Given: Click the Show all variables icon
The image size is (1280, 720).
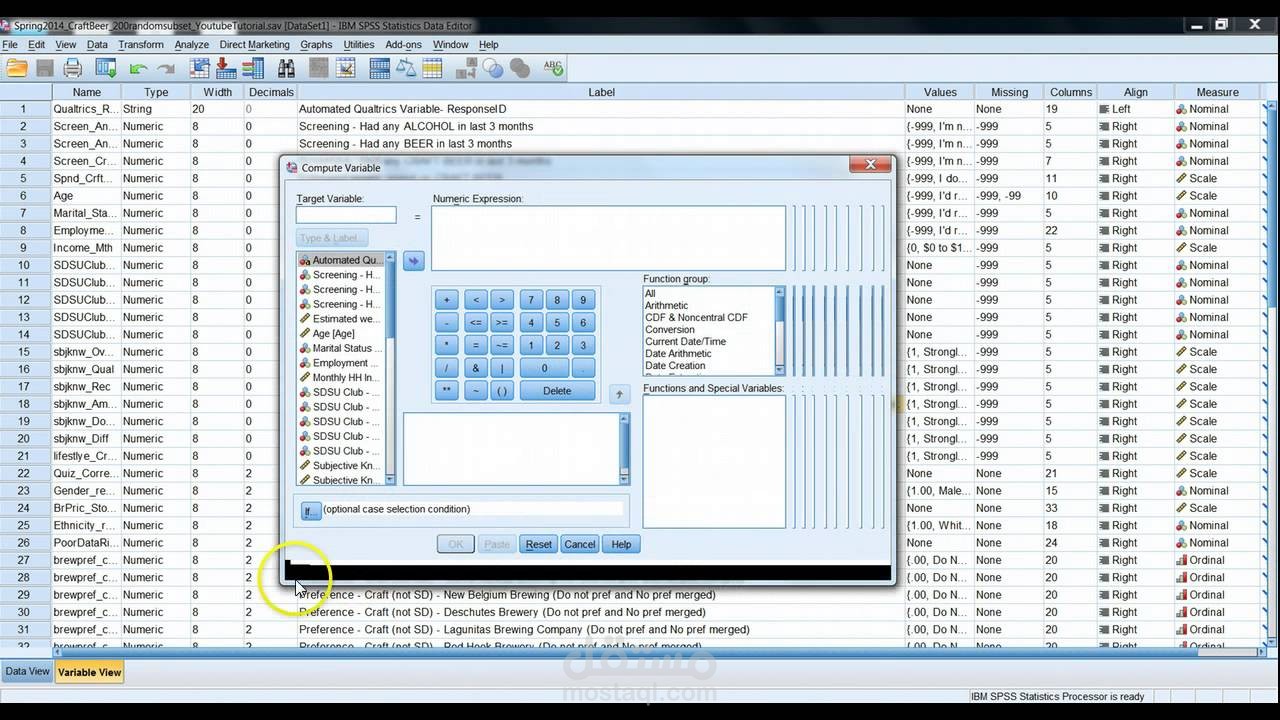Looking at the screenshot, I should 520,68.
